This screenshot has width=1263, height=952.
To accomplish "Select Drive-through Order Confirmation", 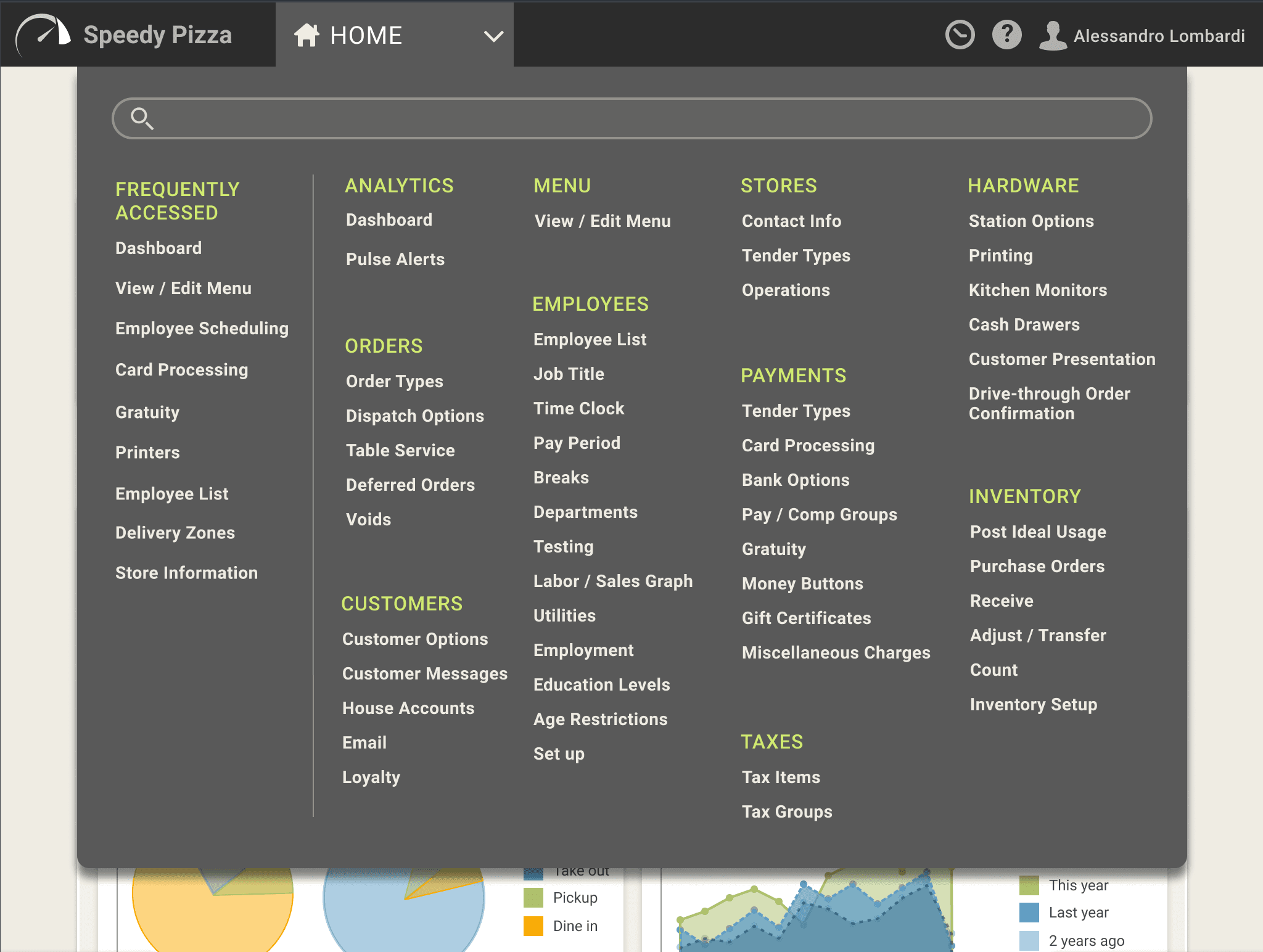I will click(1049, 403).
